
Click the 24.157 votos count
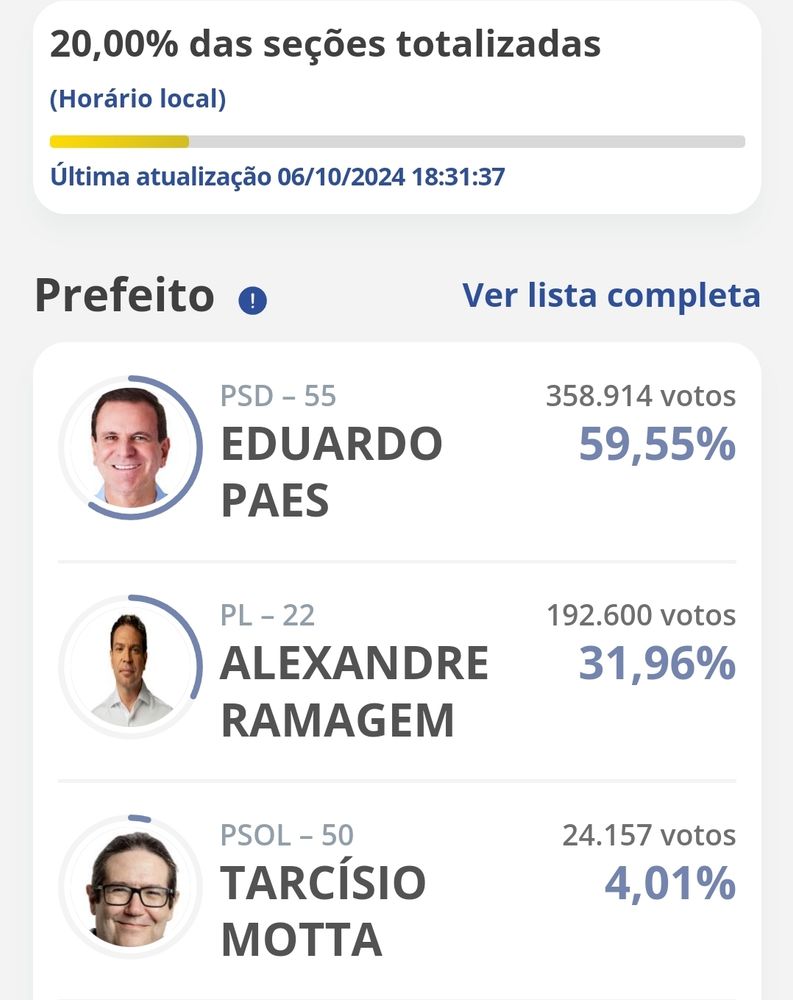[x=648, y=834]
